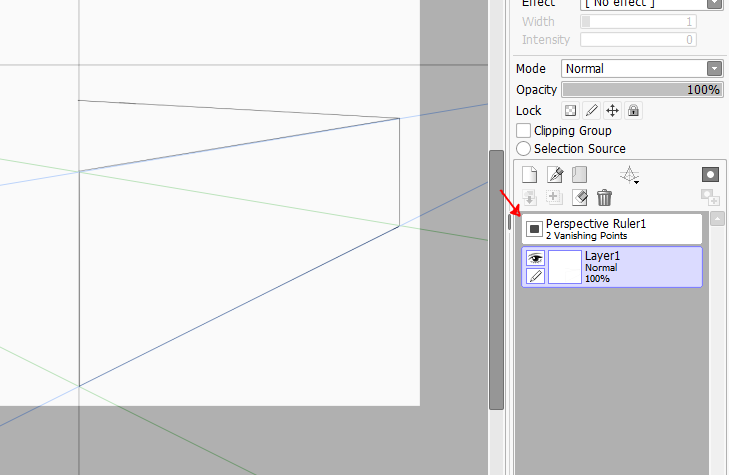
Task: Click the pencil icon on Layer1
Action: 536,276
